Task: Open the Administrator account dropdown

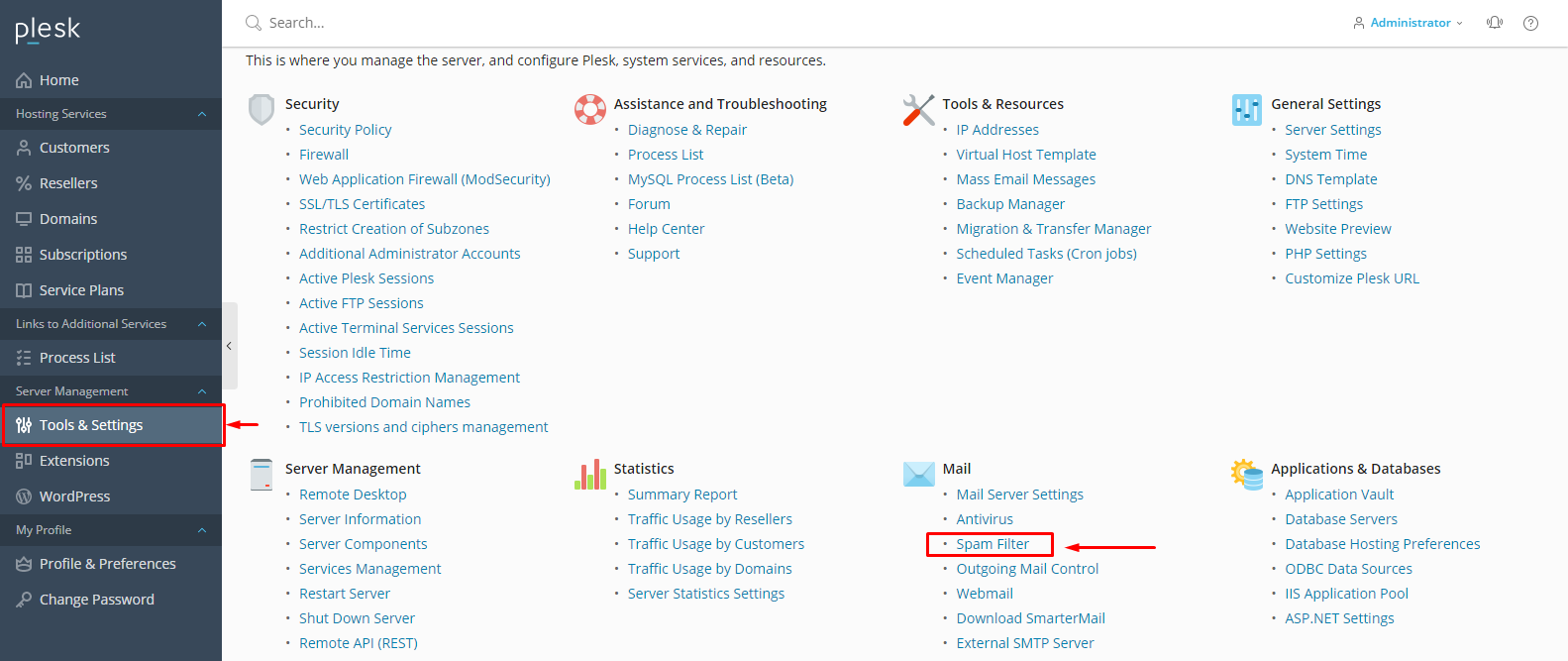Action: pyautogui.click(x=1408, y=23)
